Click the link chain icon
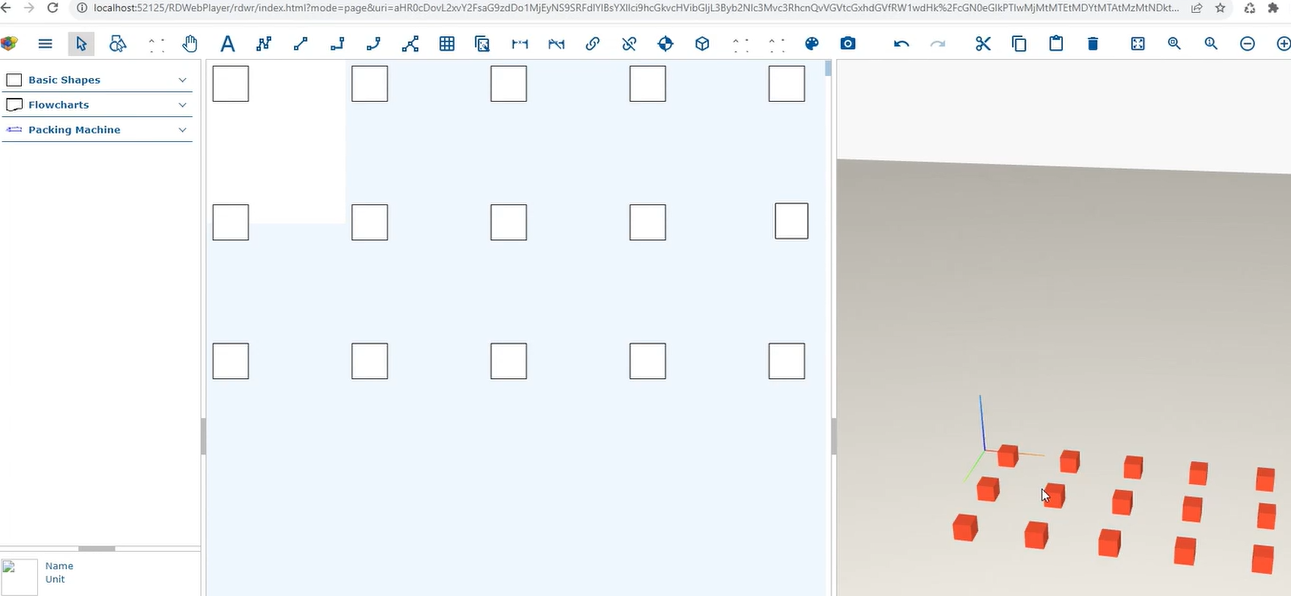Viewport: 1291px width, 596px height. coord(592,44)
